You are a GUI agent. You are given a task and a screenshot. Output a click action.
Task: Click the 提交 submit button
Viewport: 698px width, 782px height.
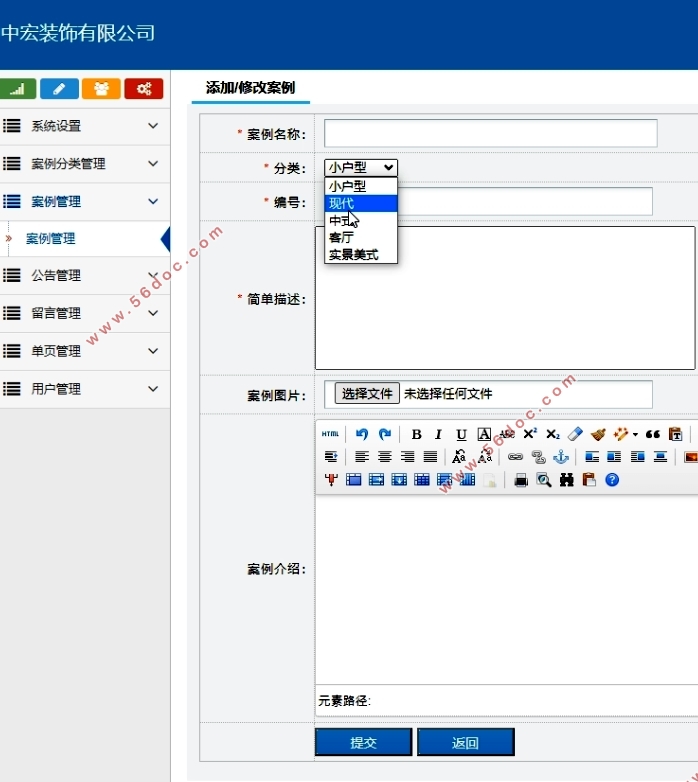click(363, 742)
